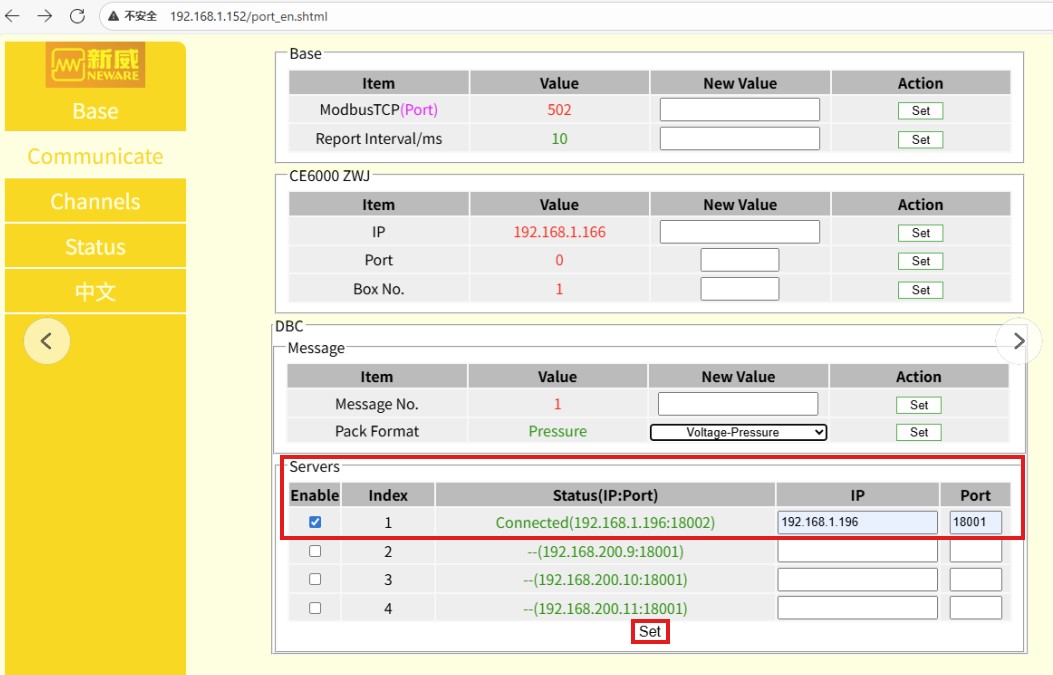This screenshot has width=1053, height=675.
Task: Click the browser forward arrow
Action: tap(45, 17)
